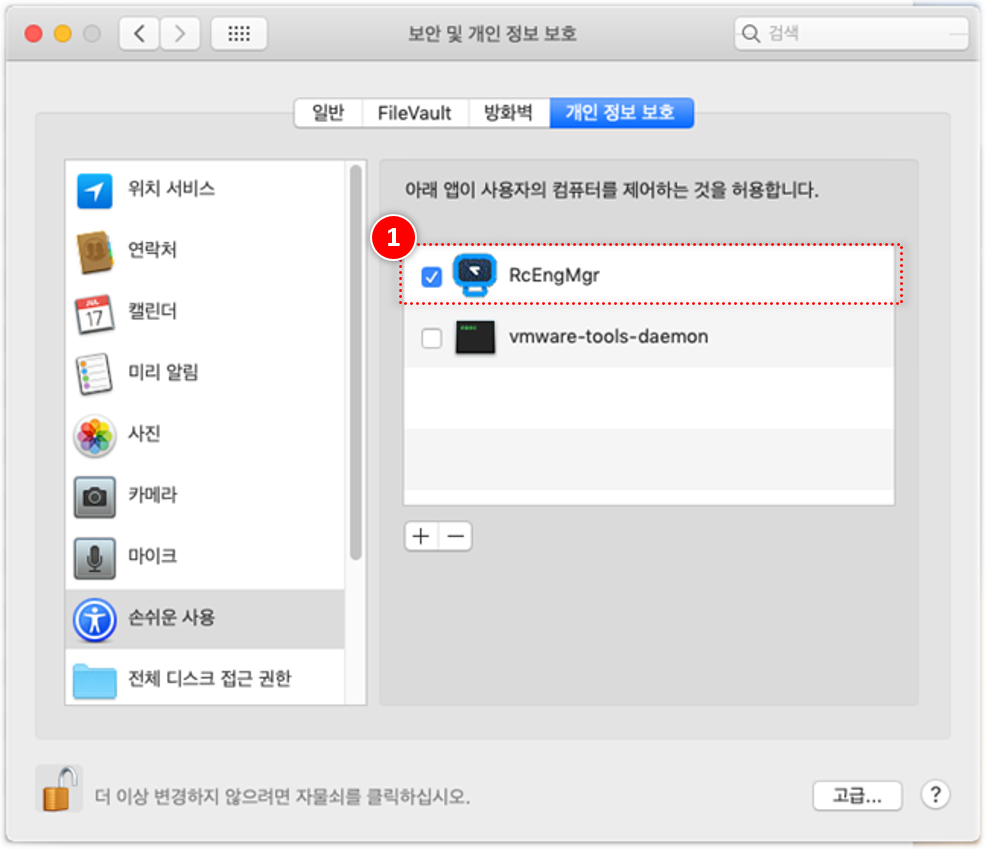Open the Reminders list icon
This screenshot has height=849, width=986.
pos(95,374)
